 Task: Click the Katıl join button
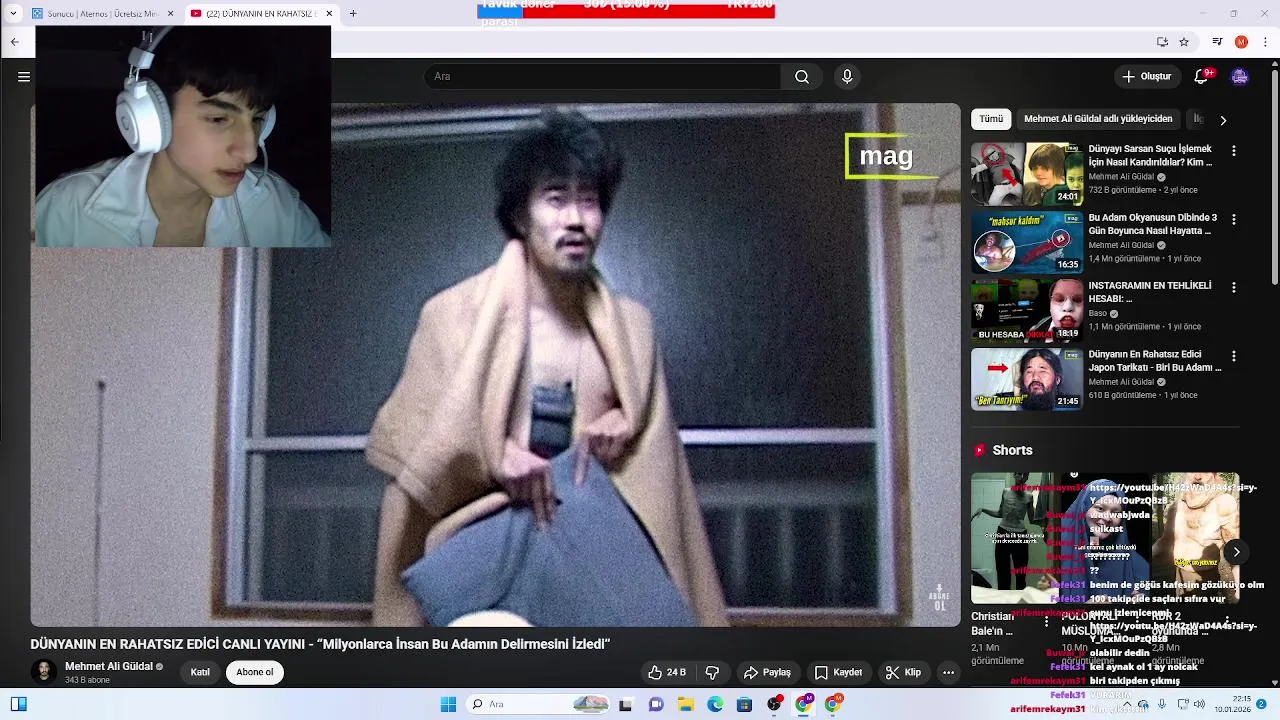(200, 673)
